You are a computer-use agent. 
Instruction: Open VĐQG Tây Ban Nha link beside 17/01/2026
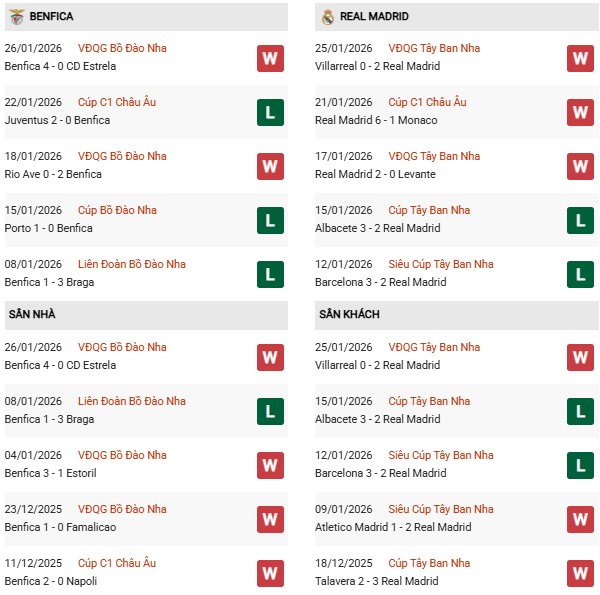coord(434,156)
